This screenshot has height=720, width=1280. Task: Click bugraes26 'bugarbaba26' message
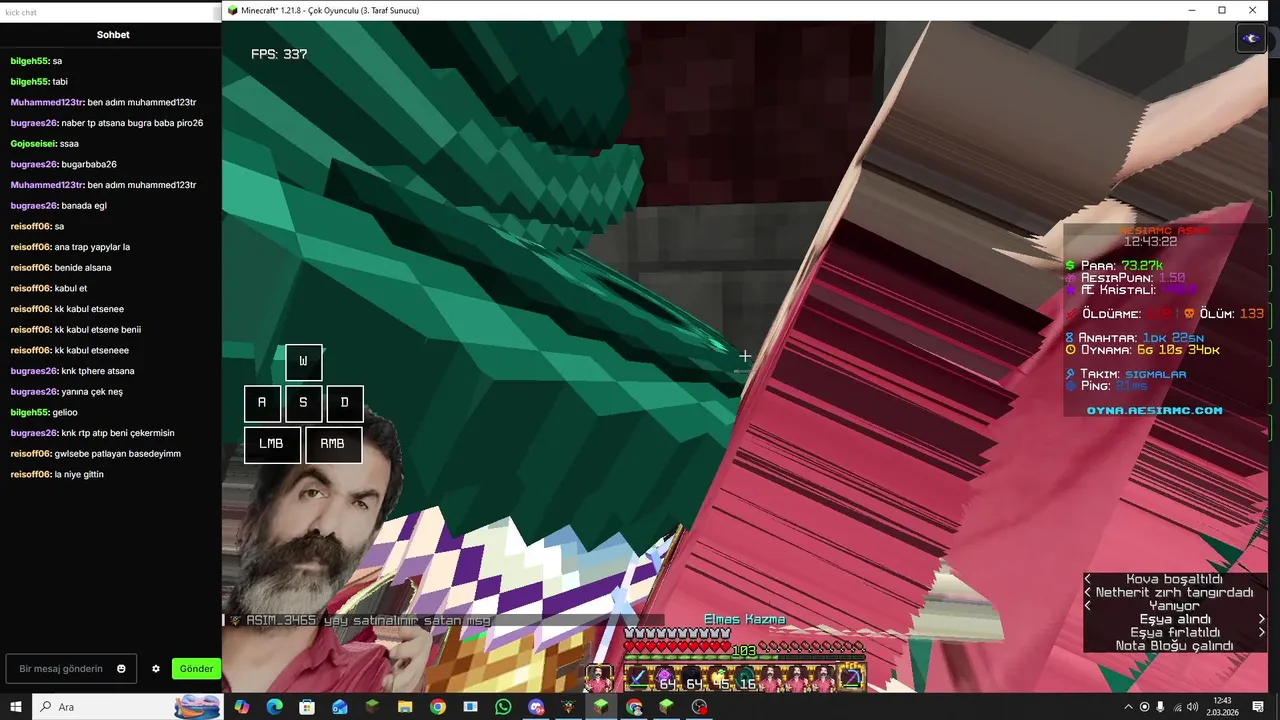pyautogui.click(x=63, y=164)
